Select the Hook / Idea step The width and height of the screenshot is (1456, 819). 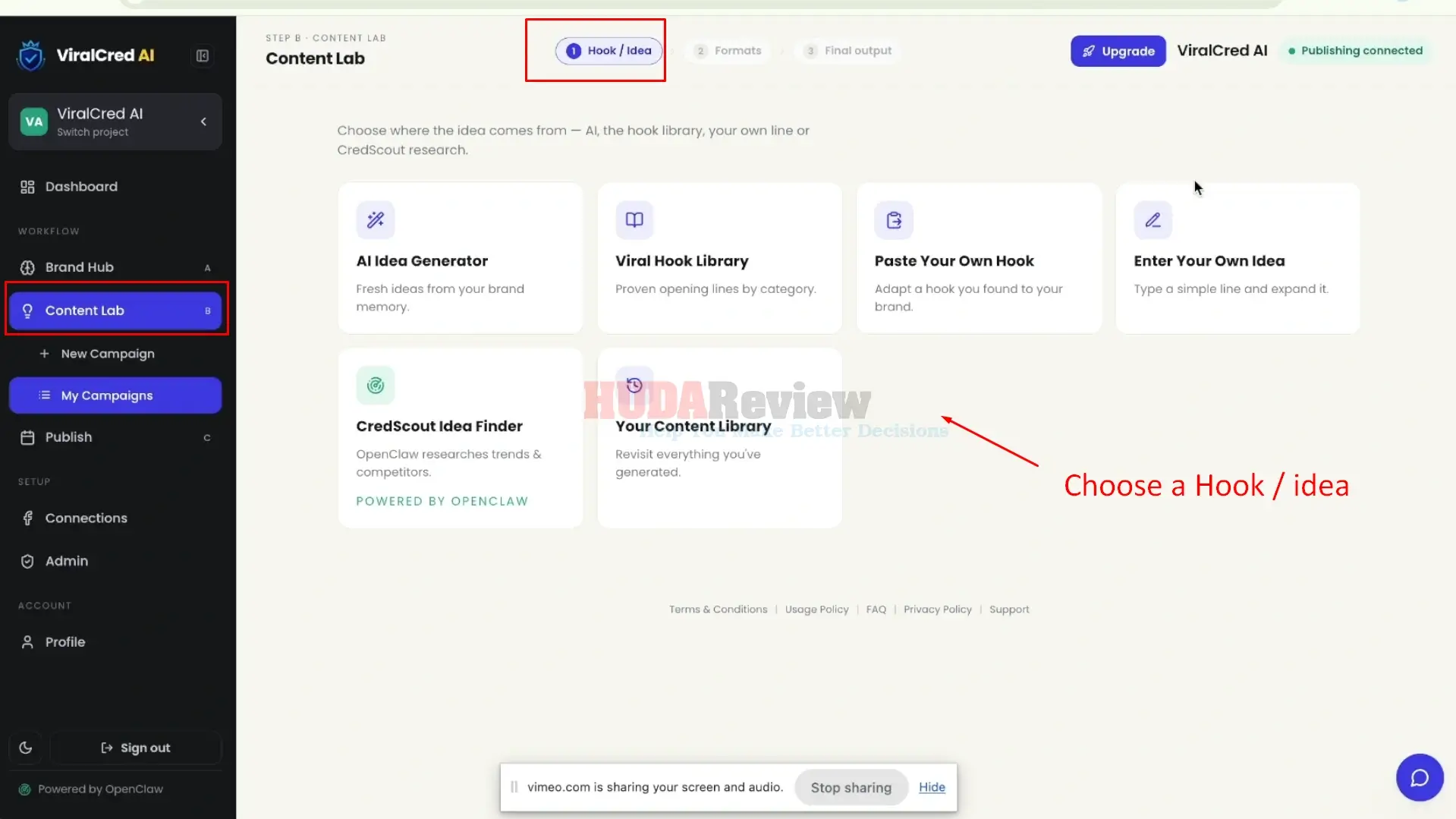click(x=609, y=51)
